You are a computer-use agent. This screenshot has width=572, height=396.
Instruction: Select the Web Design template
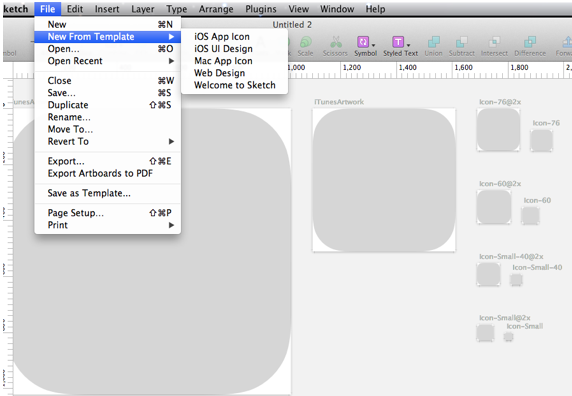(235, 73)
